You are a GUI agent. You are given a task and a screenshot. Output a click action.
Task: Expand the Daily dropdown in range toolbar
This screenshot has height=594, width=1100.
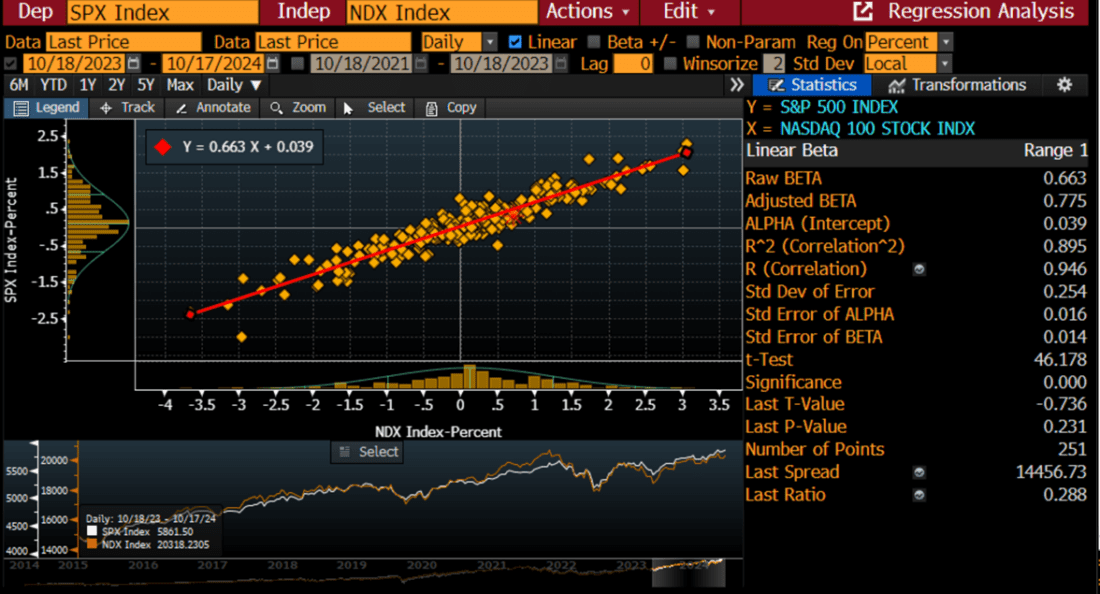[x=234, y=86]
